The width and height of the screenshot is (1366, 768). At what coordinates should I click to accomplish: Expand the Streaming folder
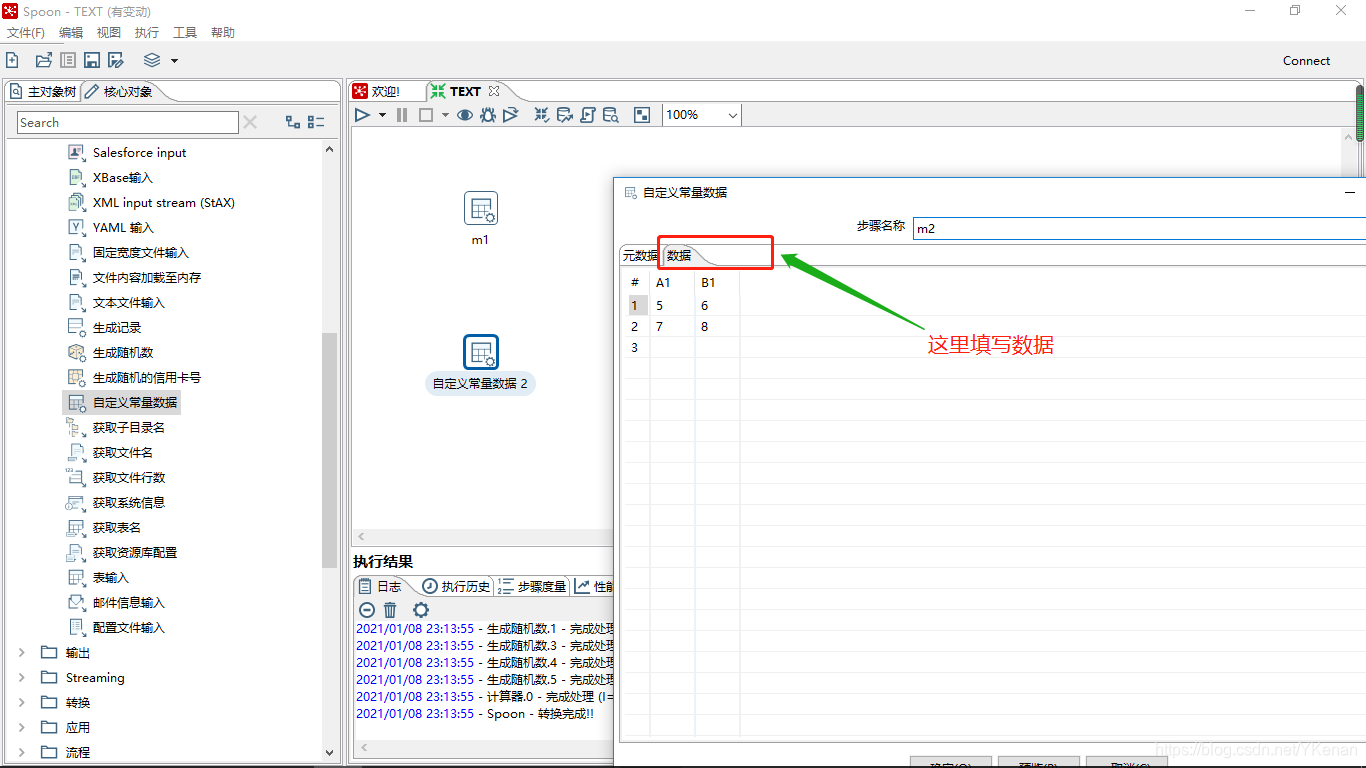(x=22, y=677)
